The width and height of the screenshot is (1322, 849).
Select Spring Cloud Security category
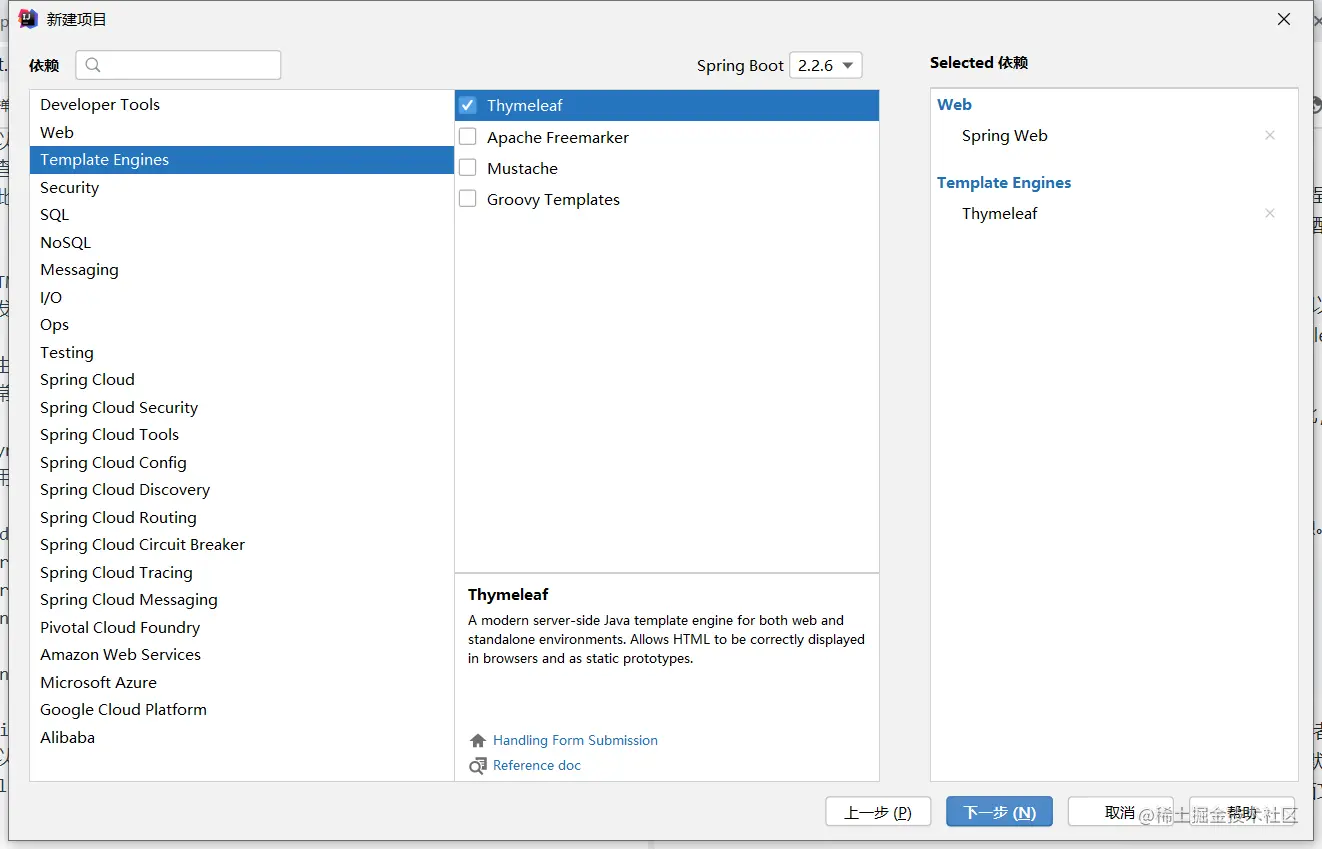(242, 407)
